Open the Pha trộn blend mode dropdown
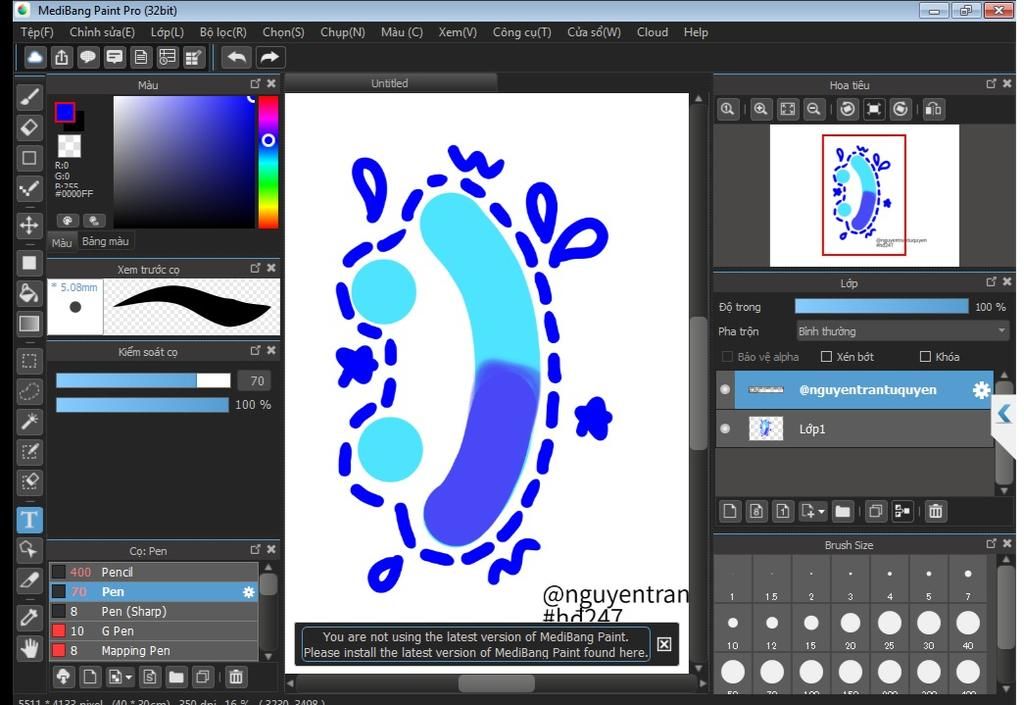The width and height of the screenshot is (1024, 705). pos(902,332)
